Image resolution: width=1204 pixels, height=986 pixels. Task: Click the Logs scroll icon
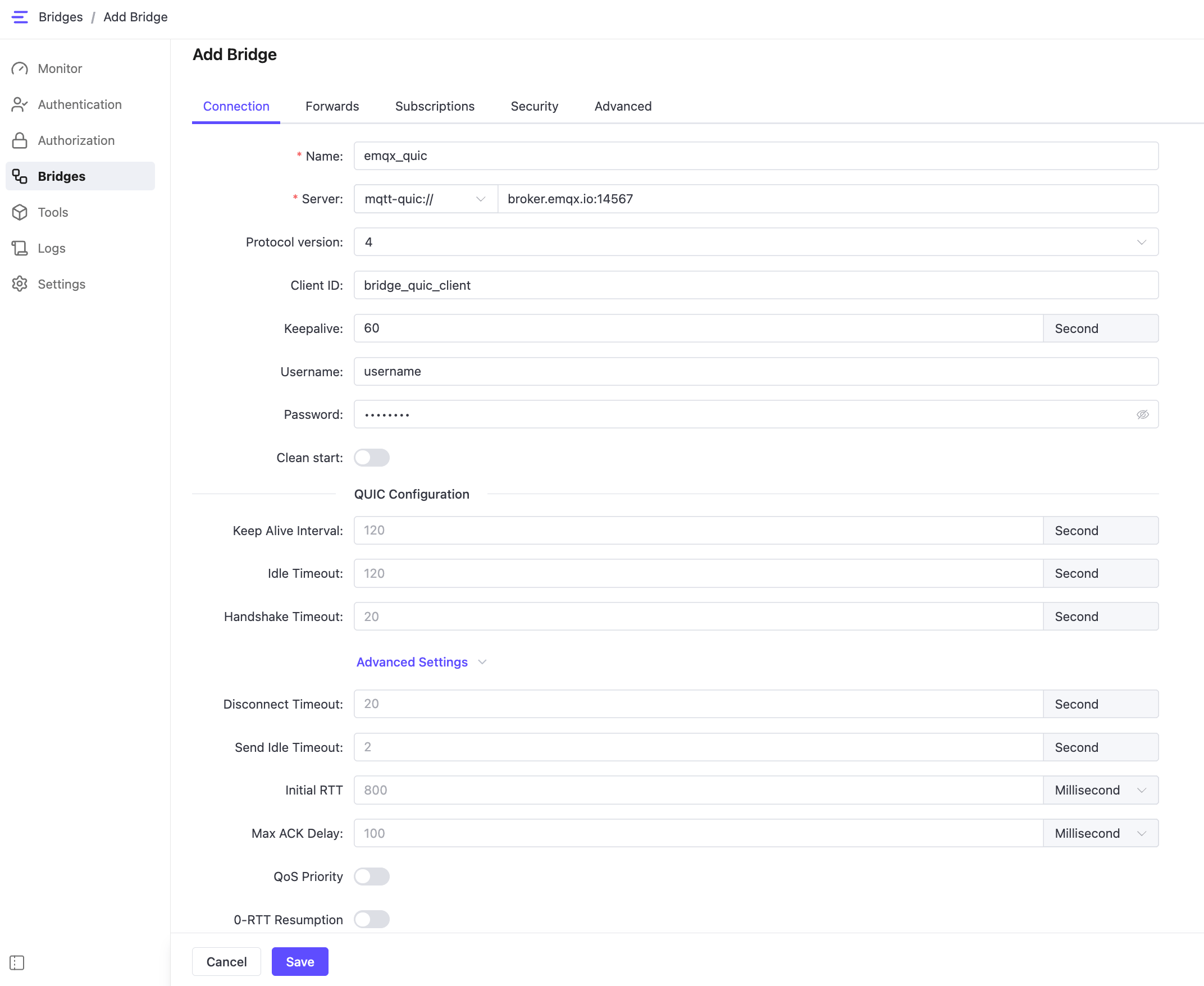pos(20,248)
